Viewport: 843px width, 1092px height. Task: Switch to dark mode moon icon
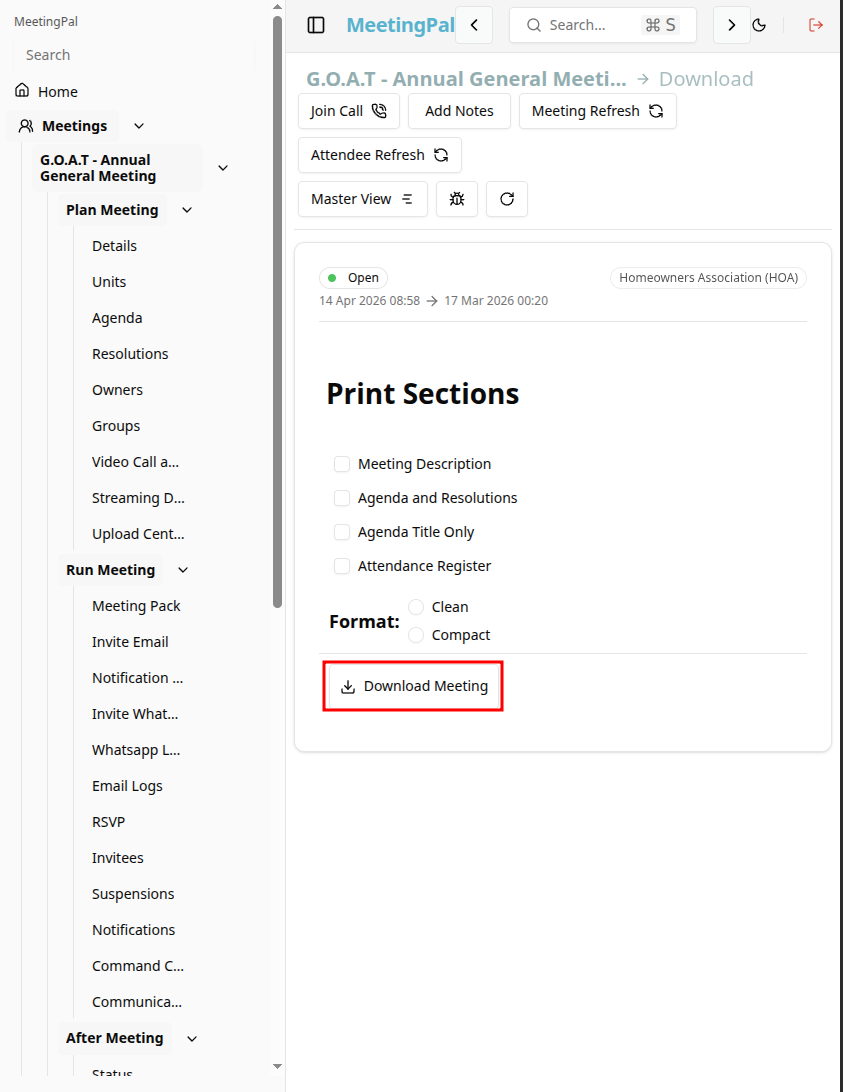(x=759, y=25)
